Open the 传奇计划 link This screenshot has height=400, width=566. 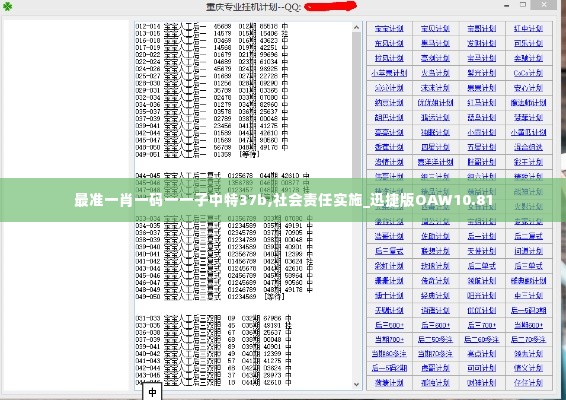(x=435, y=281)
